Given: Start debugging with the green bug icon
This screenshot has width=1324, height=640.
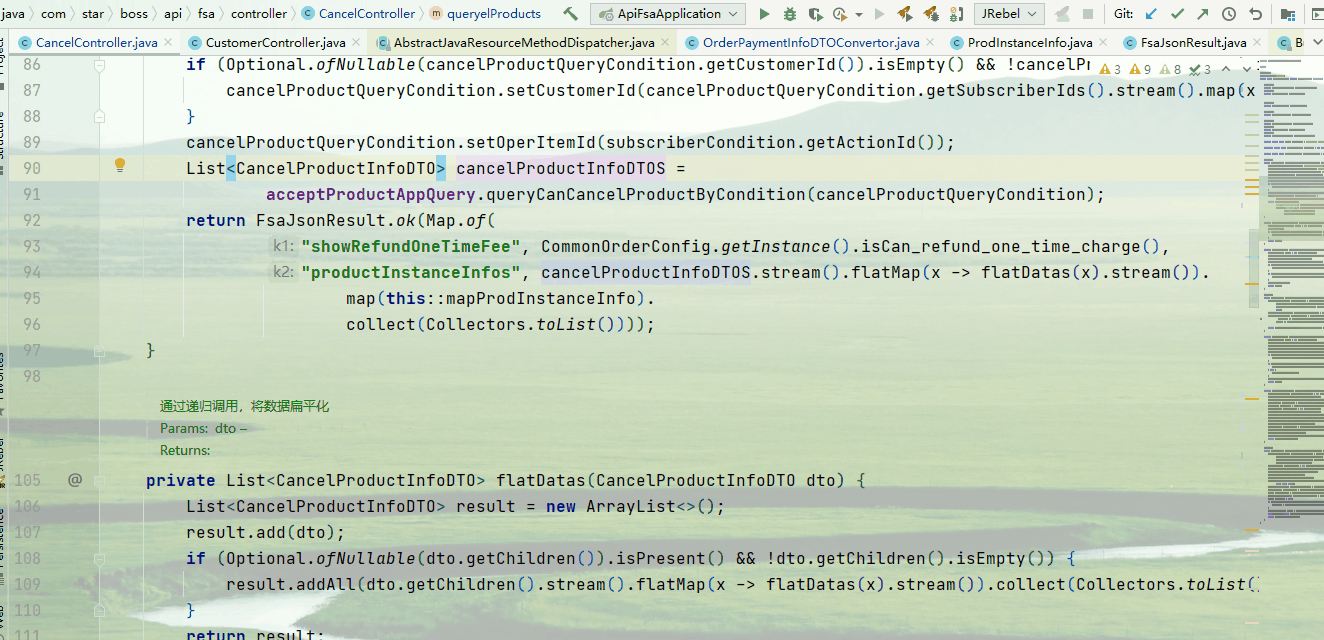Looking at the screenshot, I should click(x=790, y=14).
